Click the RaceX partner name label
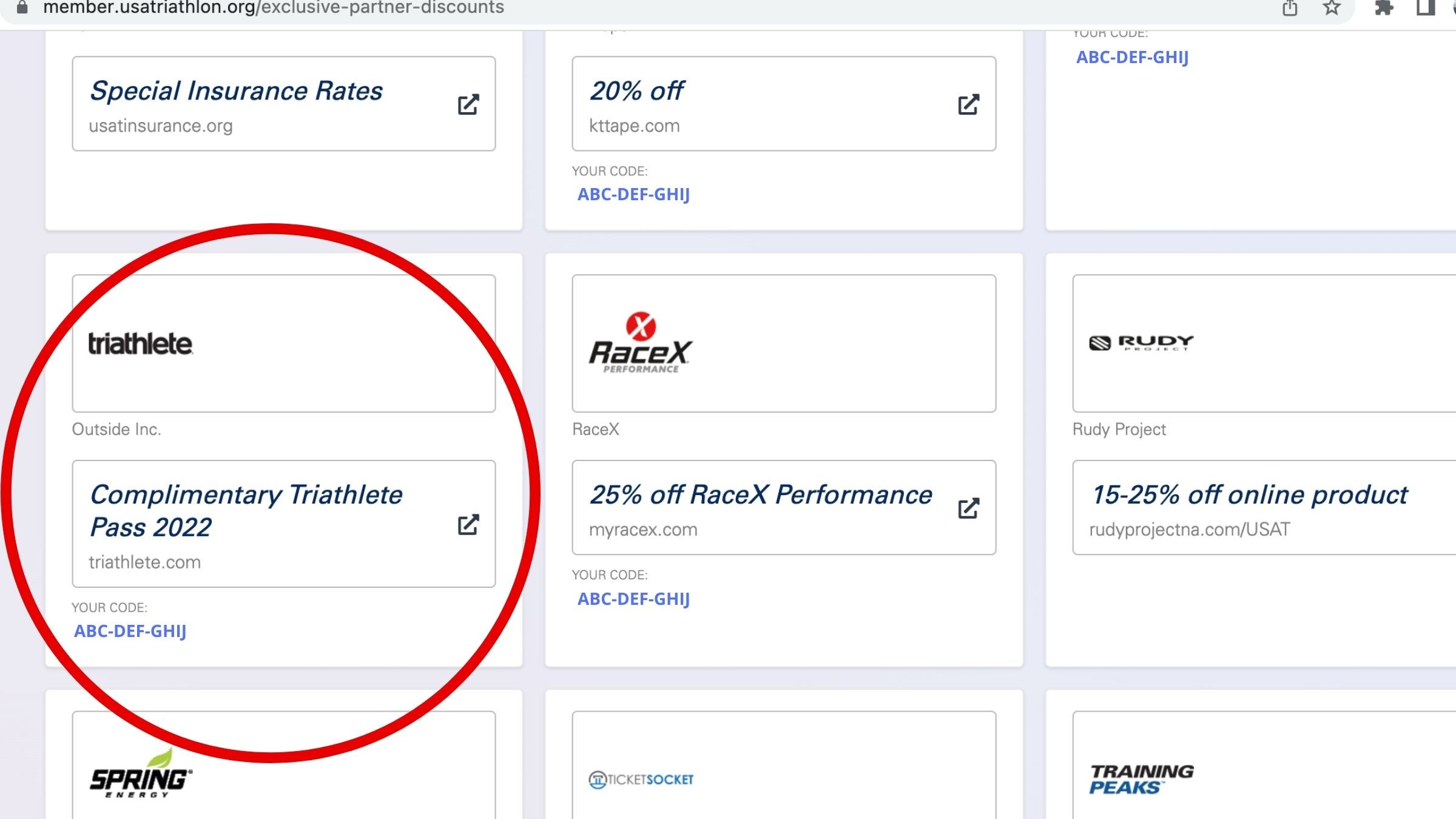 595,429
